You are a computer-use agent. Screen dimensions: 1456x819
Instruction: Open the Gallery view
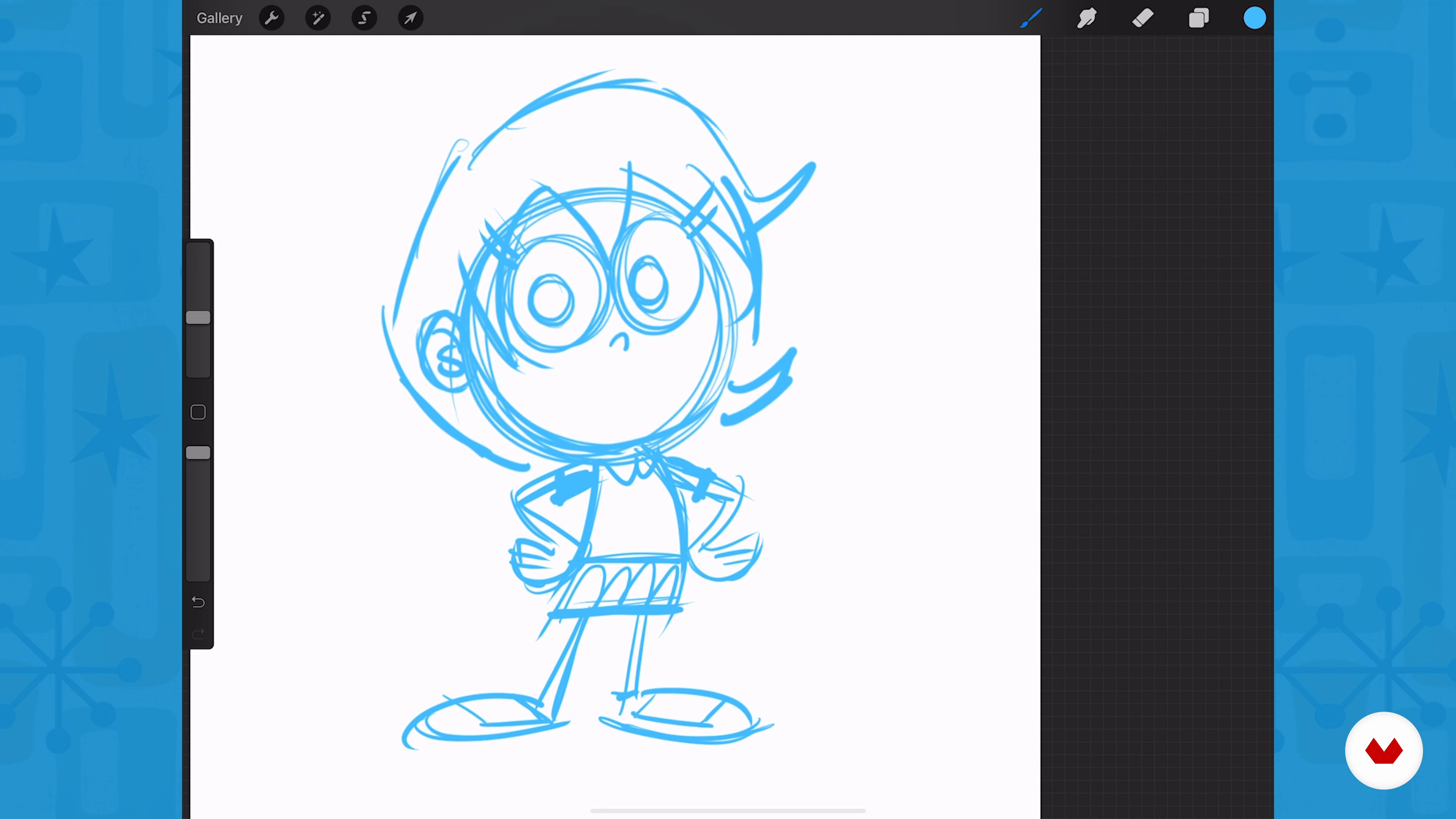tap(219, 18)
